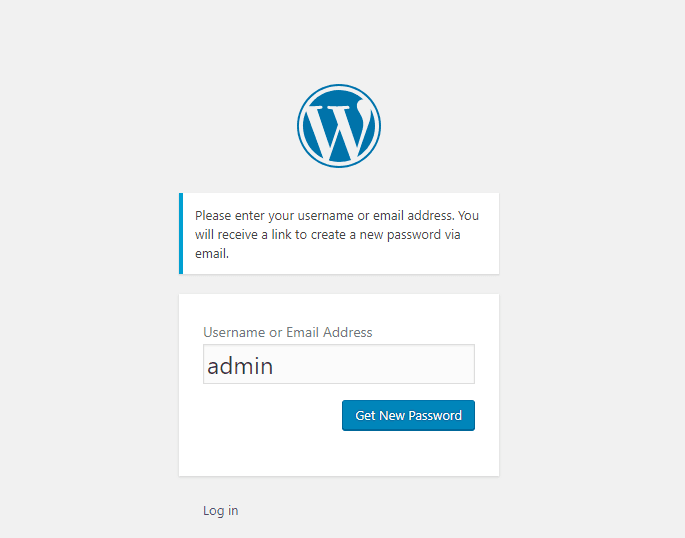Click the Username or Email Address label
The image size is (685, 538).
pyautogui.click(x=287, y=332)
